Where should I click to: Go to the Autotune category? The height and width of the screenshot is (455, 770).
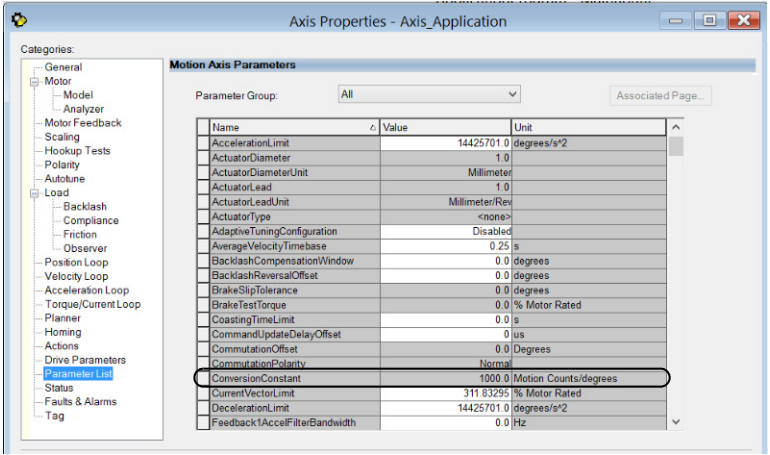(66, 179)
